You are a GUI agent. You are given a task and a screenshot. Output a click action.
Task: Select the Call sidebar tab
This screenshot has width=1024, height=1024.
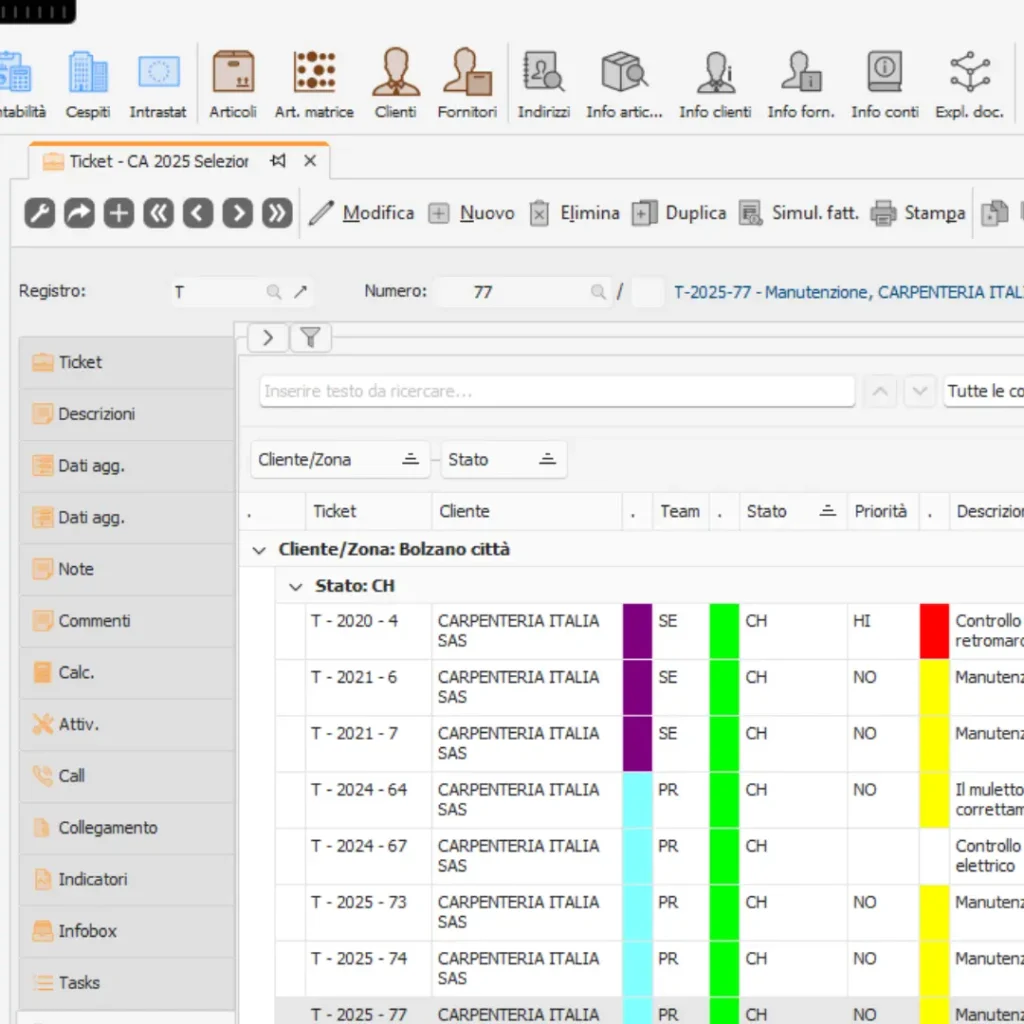[127, 776]
